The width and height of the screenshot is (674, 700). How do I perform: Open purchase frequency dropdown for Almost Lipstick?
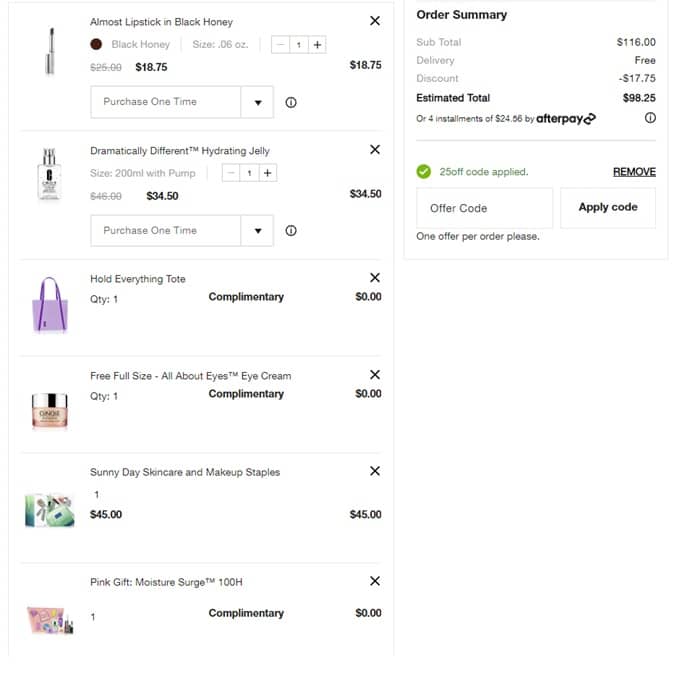pos(257,102)
